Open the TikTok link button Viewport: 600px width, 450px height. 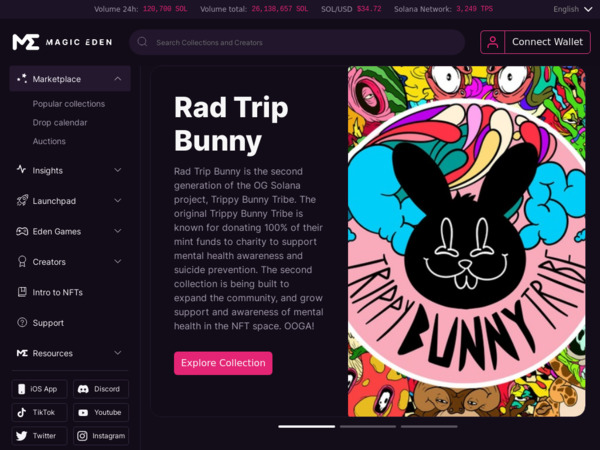point(39,412)
